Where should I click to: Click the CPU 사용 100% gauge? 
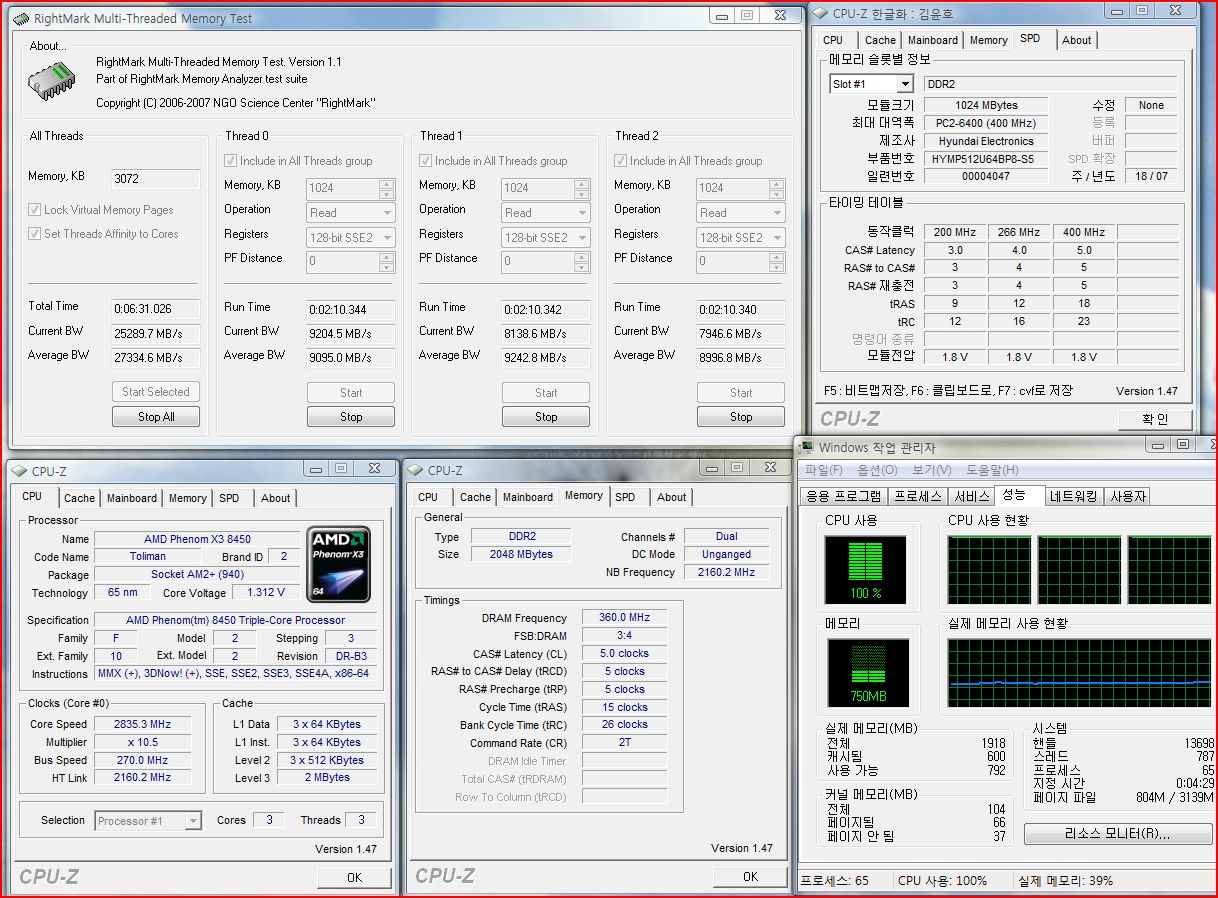pos(865,571)
